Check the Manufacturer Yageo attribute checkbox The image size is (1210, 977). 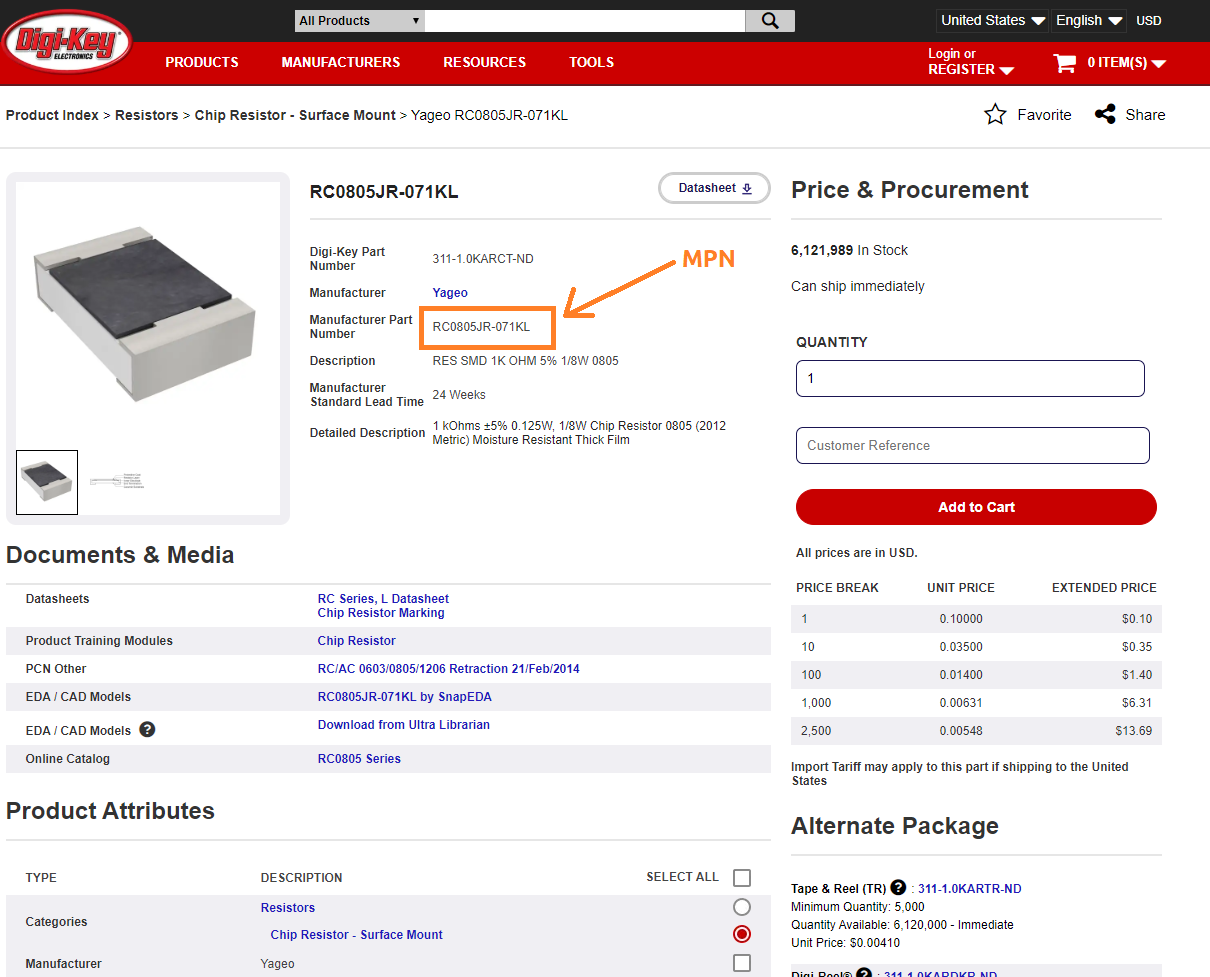point(742,963)
